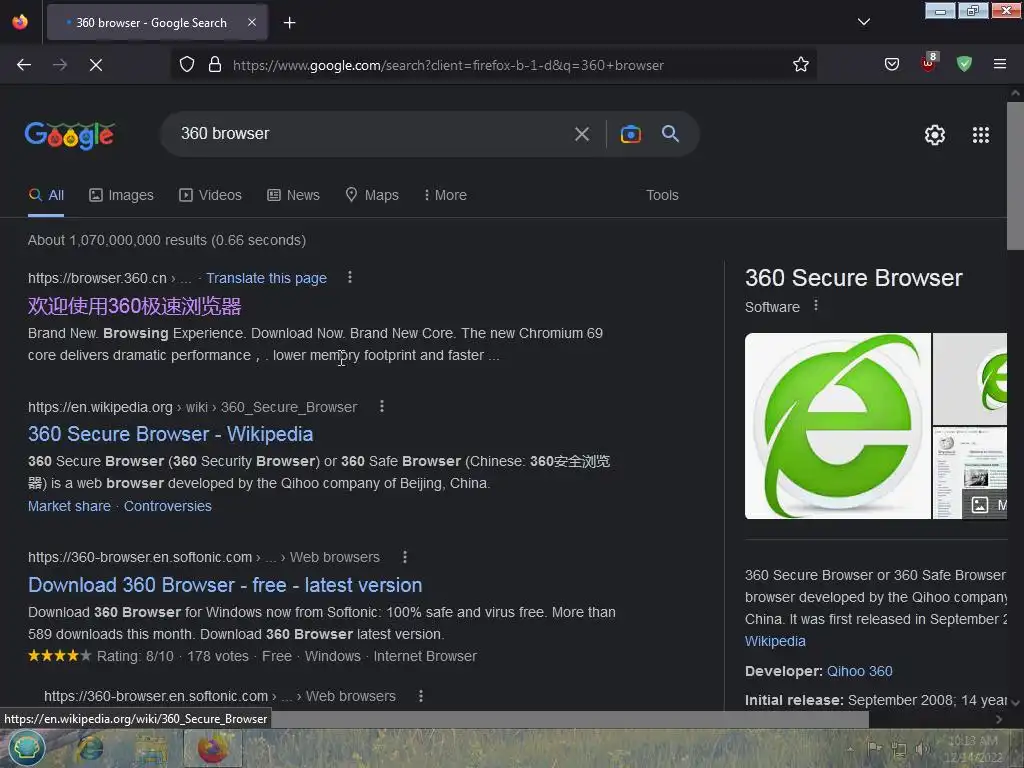Image resolution: width=1024 pixels, height=768 pixels.
Task: Open options for Wikipedia result
Action: click(x=382, y=407)
